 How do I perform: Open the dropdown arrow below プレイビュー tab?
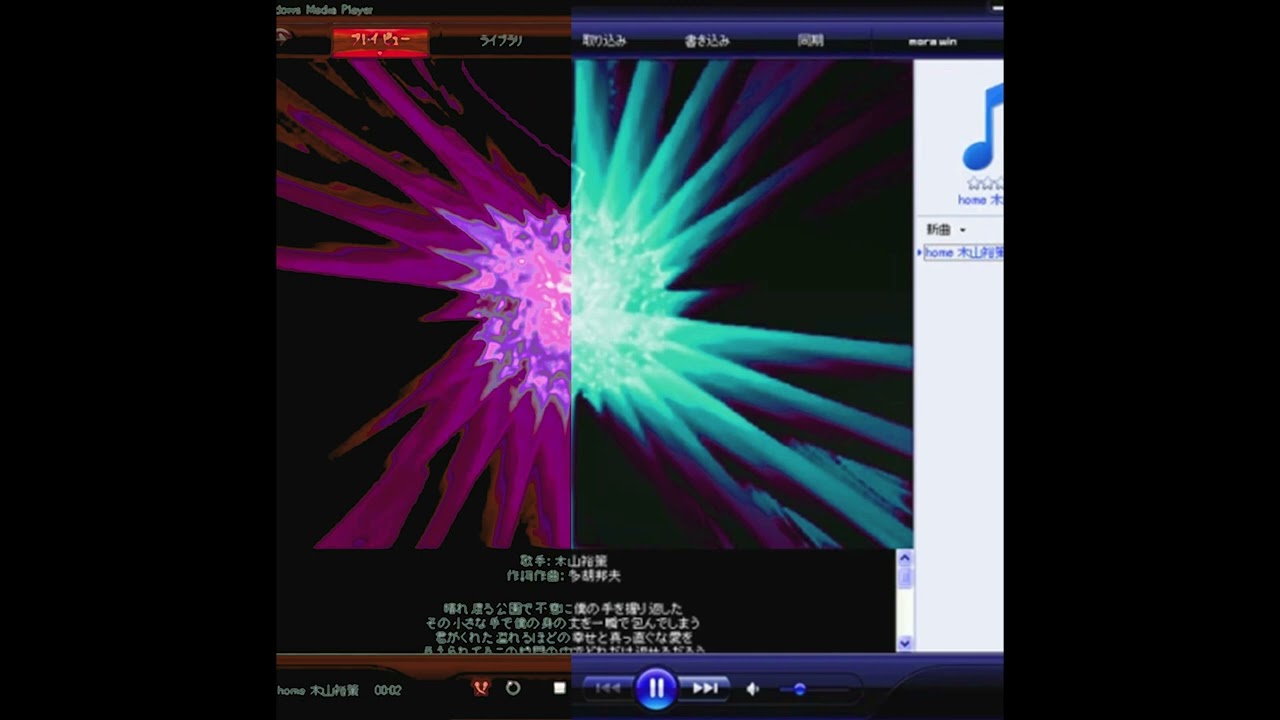pos(380,53)
